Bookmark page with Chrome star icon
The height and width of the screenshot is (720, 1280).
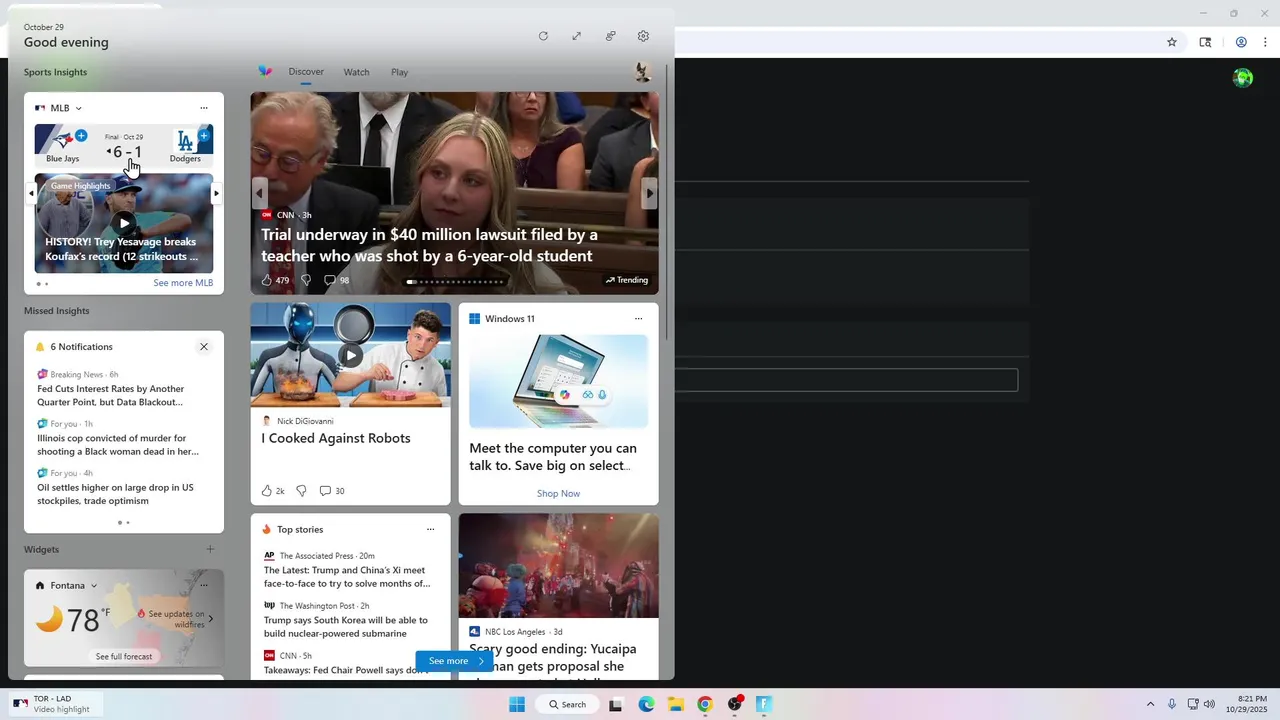1172,42
